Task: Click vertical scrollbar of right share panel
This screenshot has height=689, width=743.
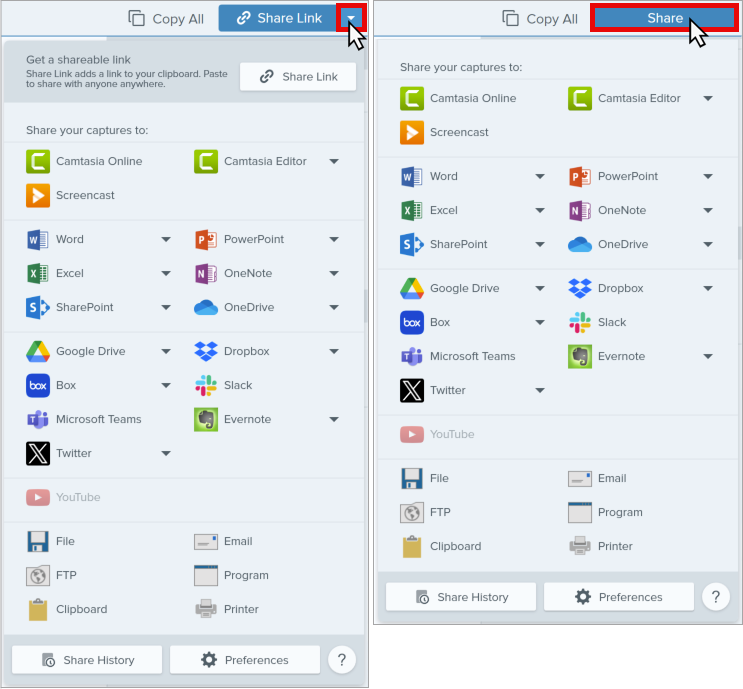Action: point(740,243)
